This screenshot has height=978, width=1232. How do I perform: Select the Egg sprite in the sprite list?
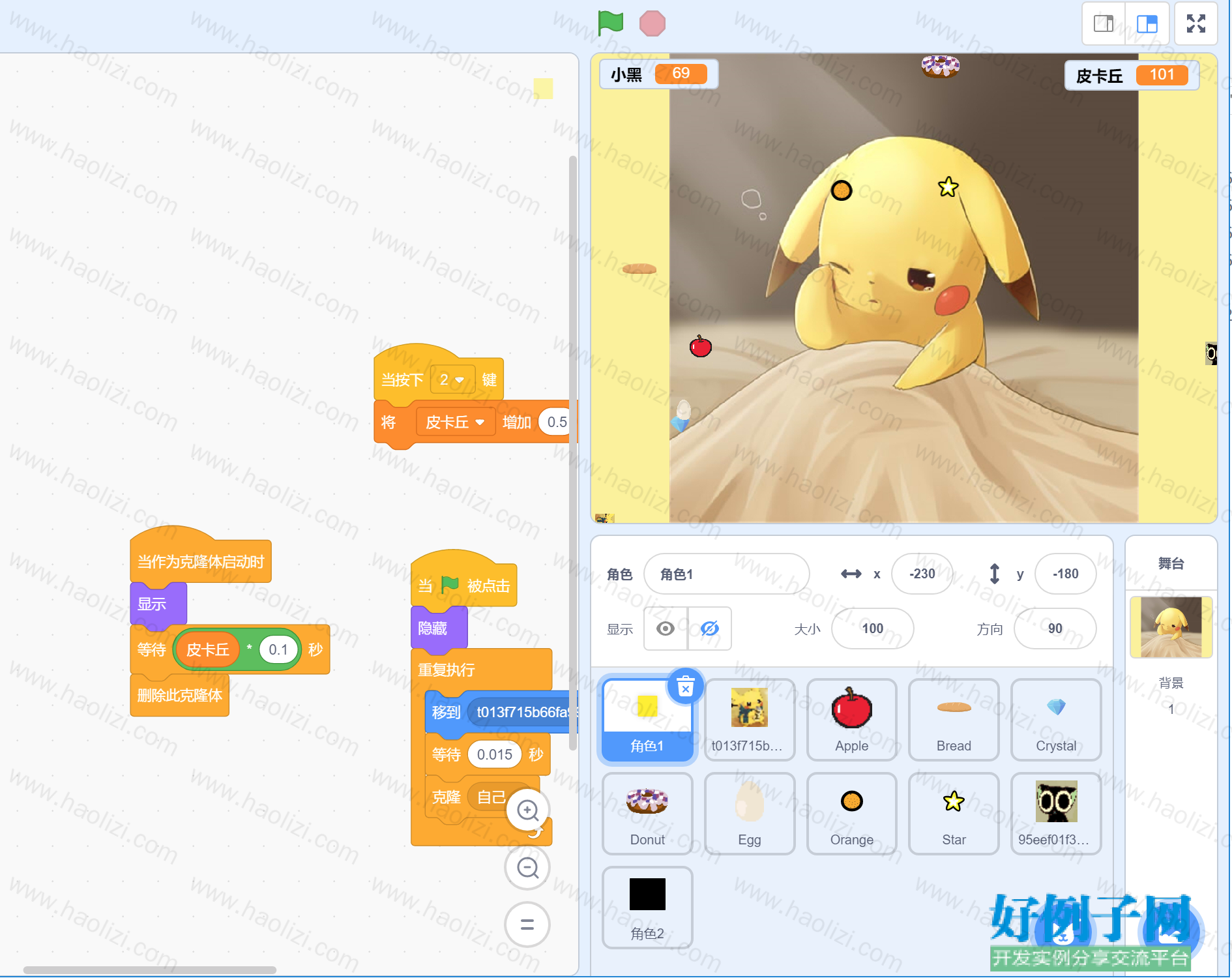pos(750,814)
